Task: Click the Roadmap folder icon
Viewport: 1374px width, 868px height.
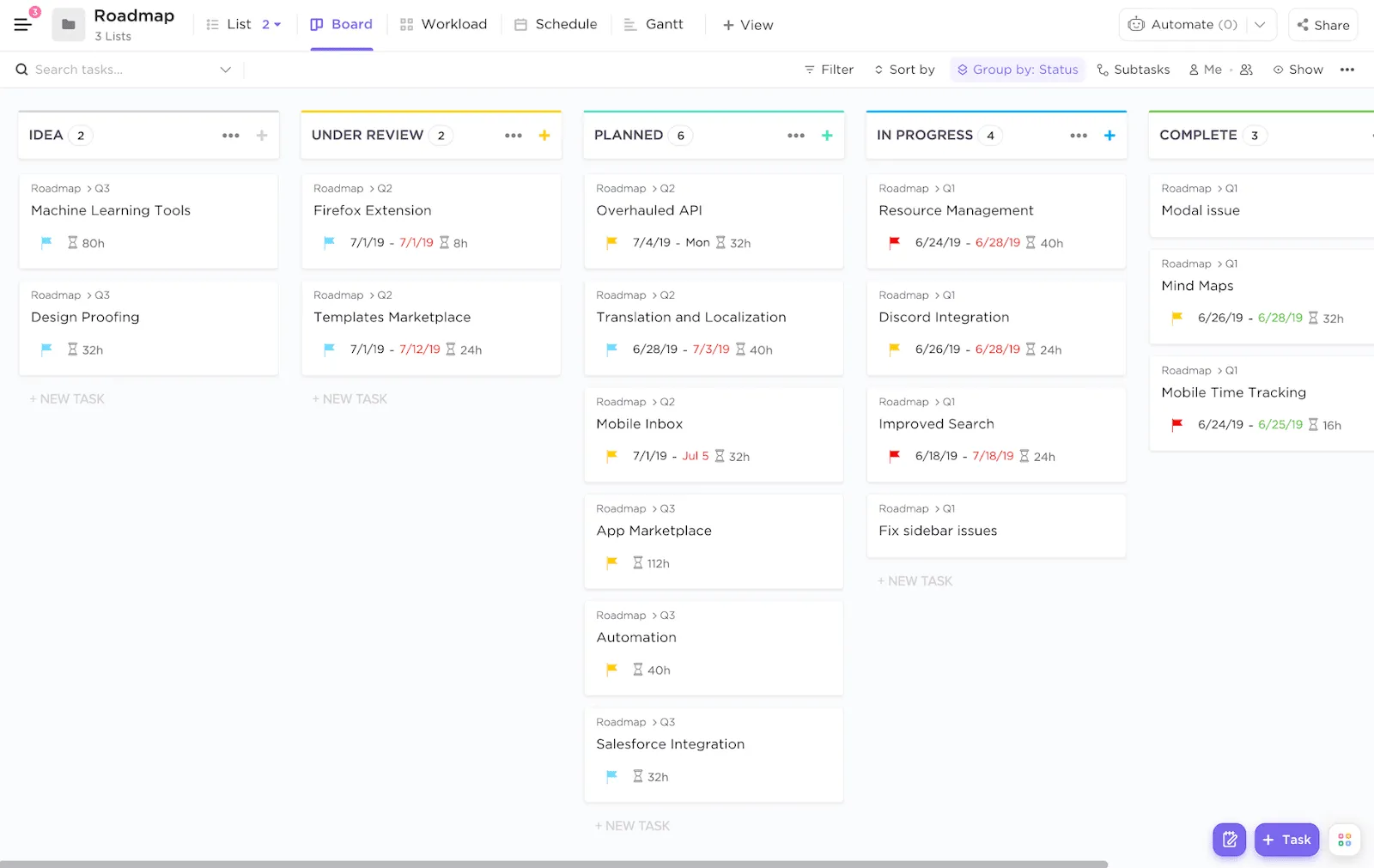Action: click(69, 24)
